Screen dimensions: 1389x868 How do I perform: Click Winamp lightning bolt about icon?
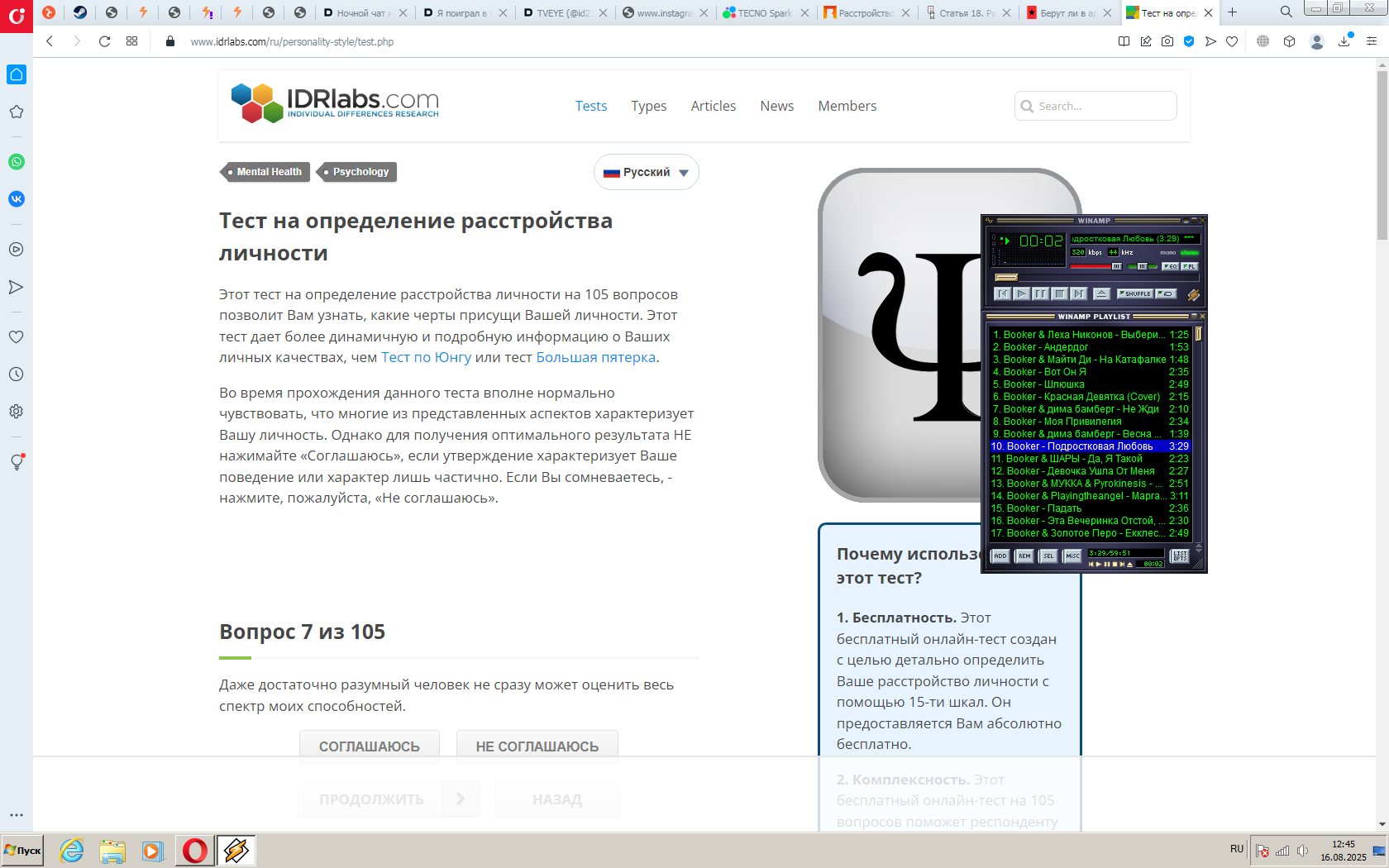(x=1193, y=294)
